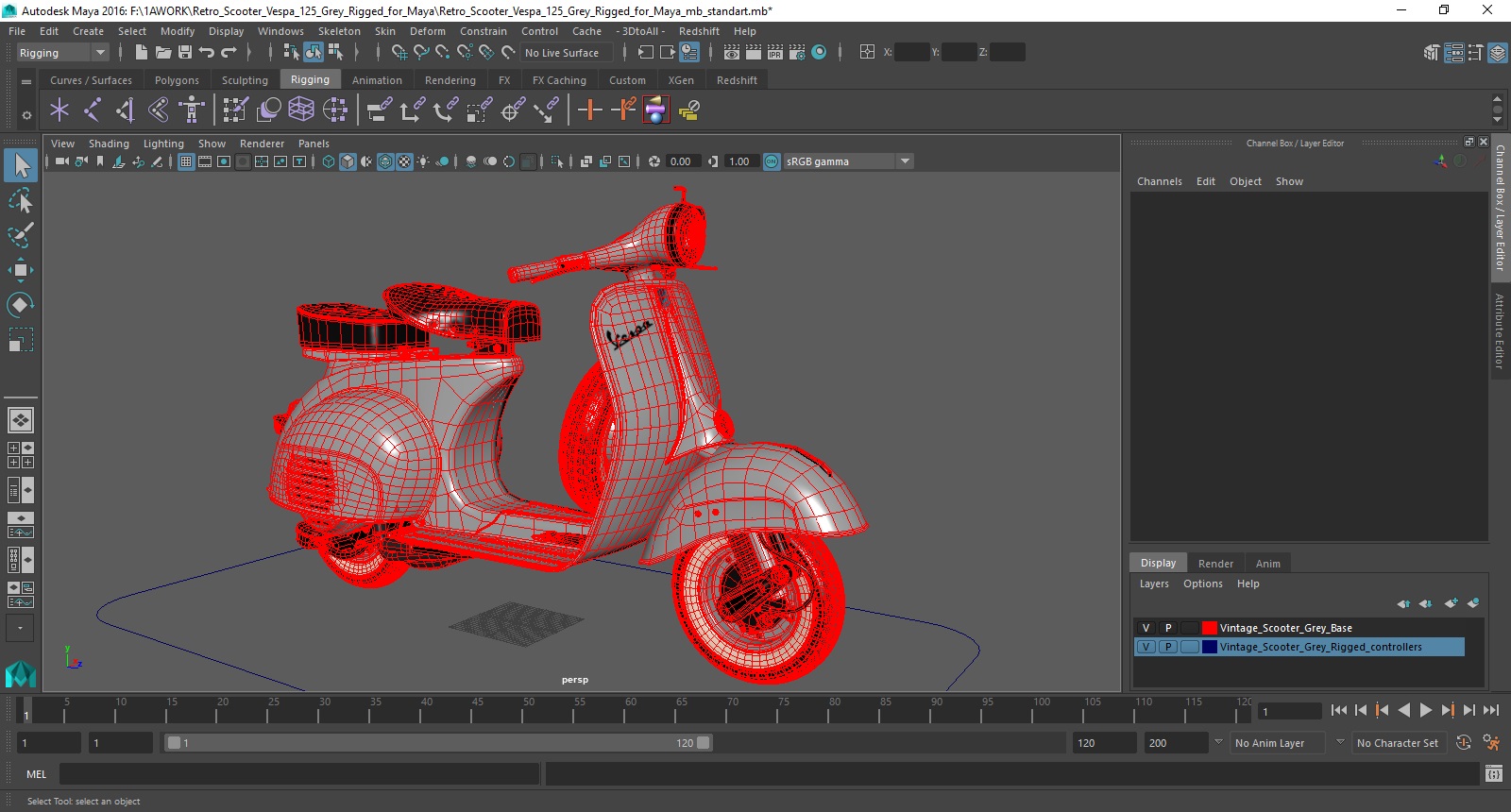
Task: Toggle display type box of Vintage_Scooter_Grey_Base layer
Action: pos(1190,628)
